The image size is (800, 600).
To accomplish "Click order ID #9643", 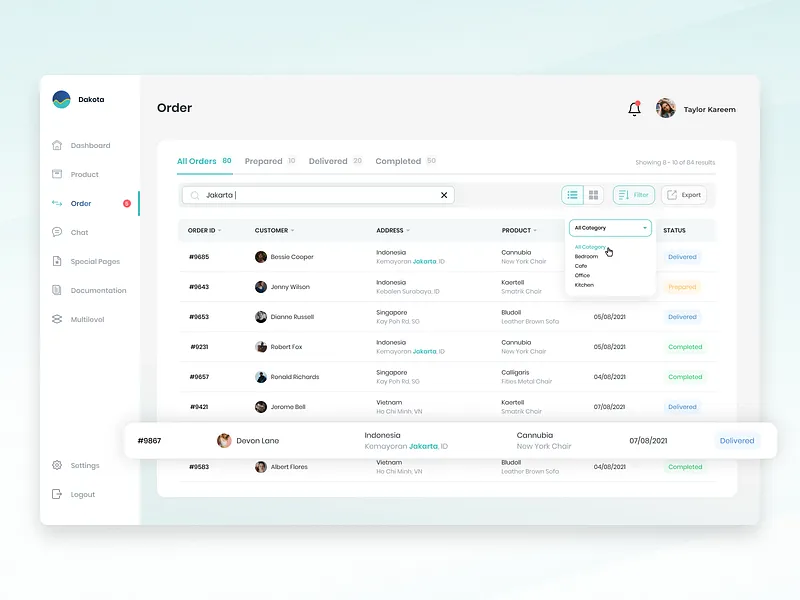I will (x=199, y=287).
